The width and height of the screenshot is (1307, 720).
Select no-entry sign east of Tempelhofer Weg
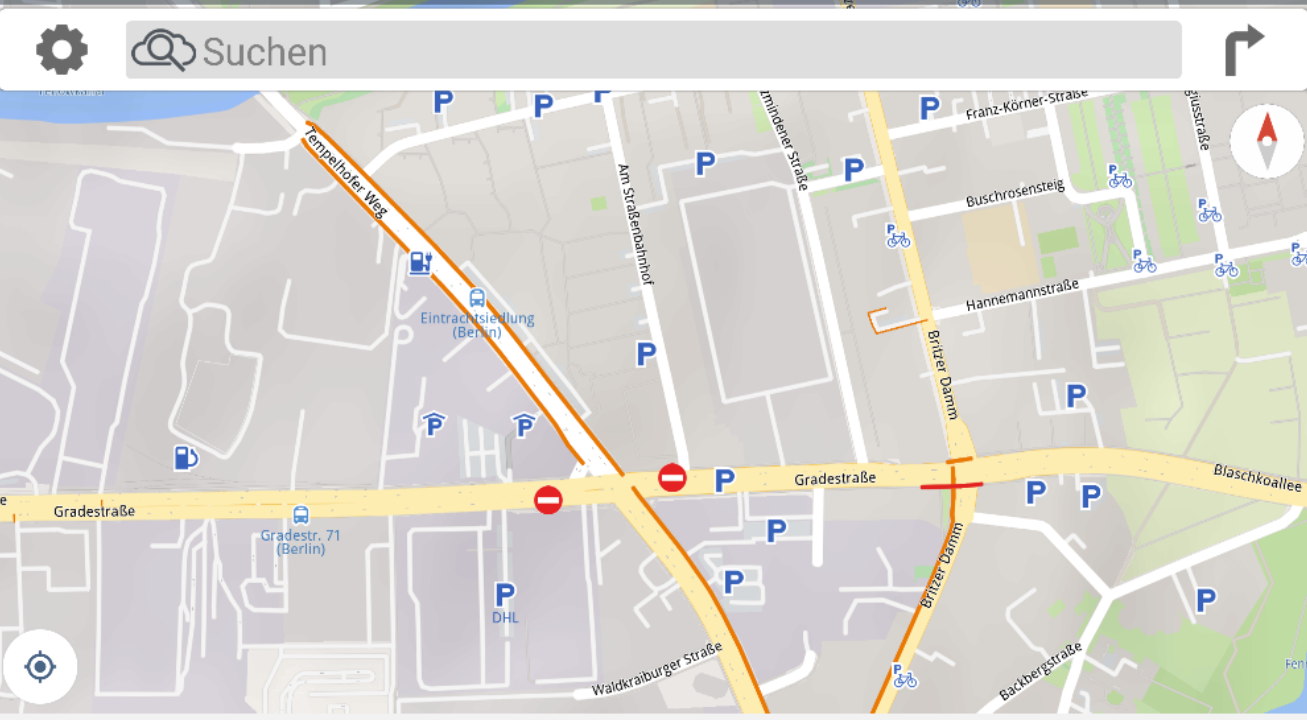pyautogui.click(x=673, y=478)
